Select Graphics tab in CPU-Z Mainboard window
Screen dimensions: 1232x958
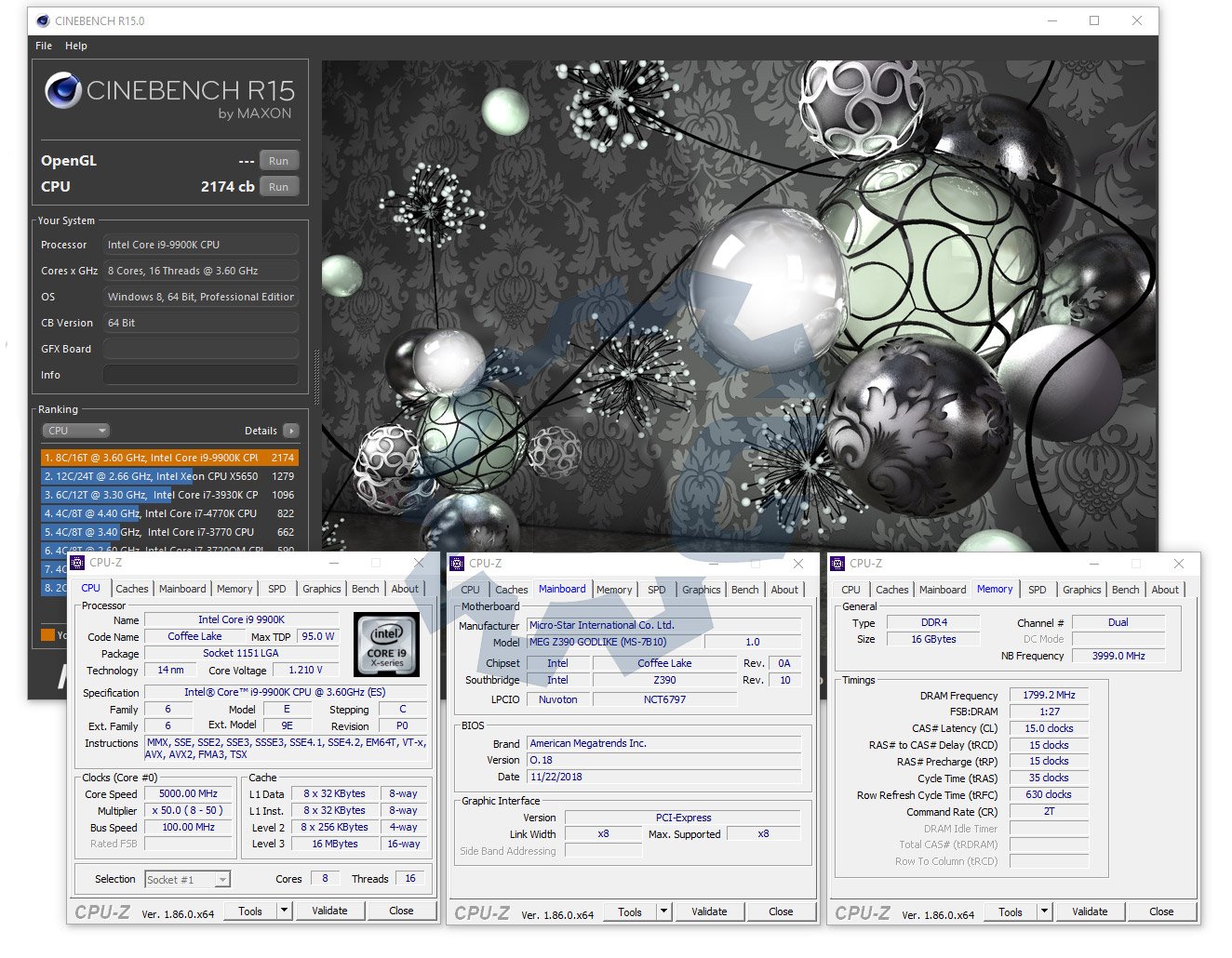click(x=702, y=590)
